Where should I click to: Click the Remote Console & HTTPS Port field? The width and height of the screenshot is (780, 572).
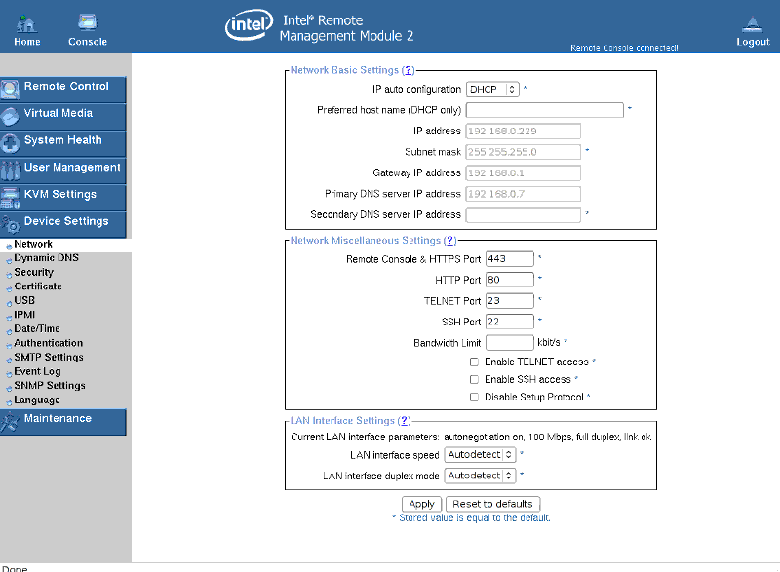click(x=510, y=259)
